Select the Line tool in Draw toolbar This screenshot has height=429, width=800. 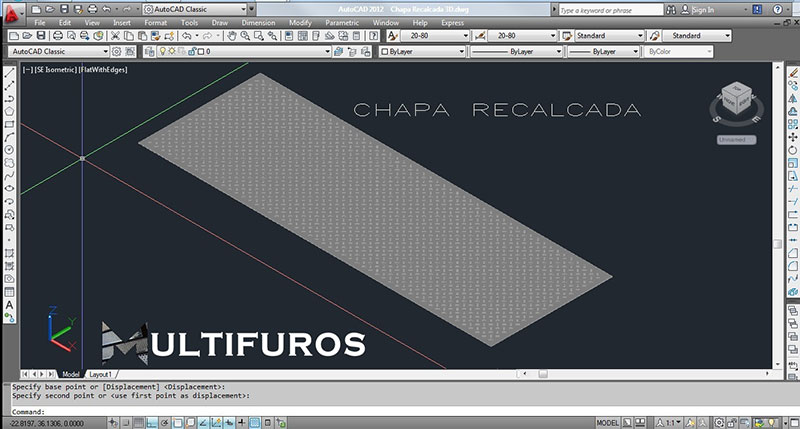[x=8, y=73]
